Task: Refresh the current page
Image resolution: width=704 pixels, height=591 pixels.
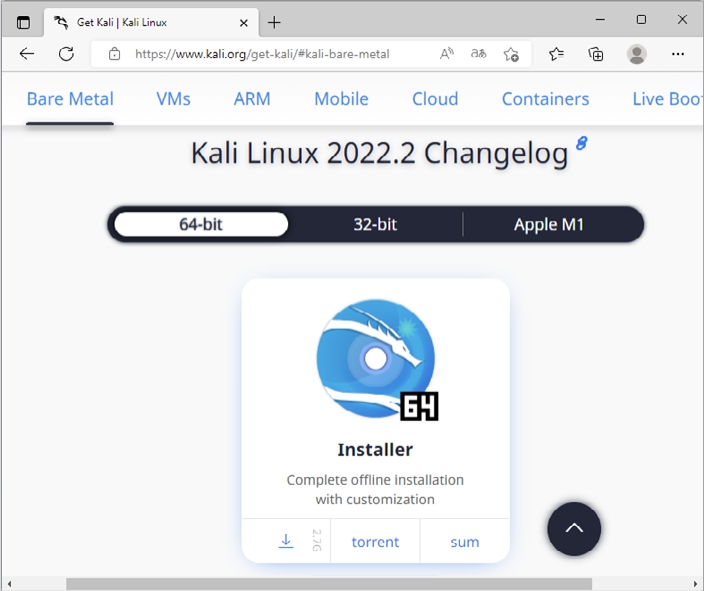Action: click(66, 54)
